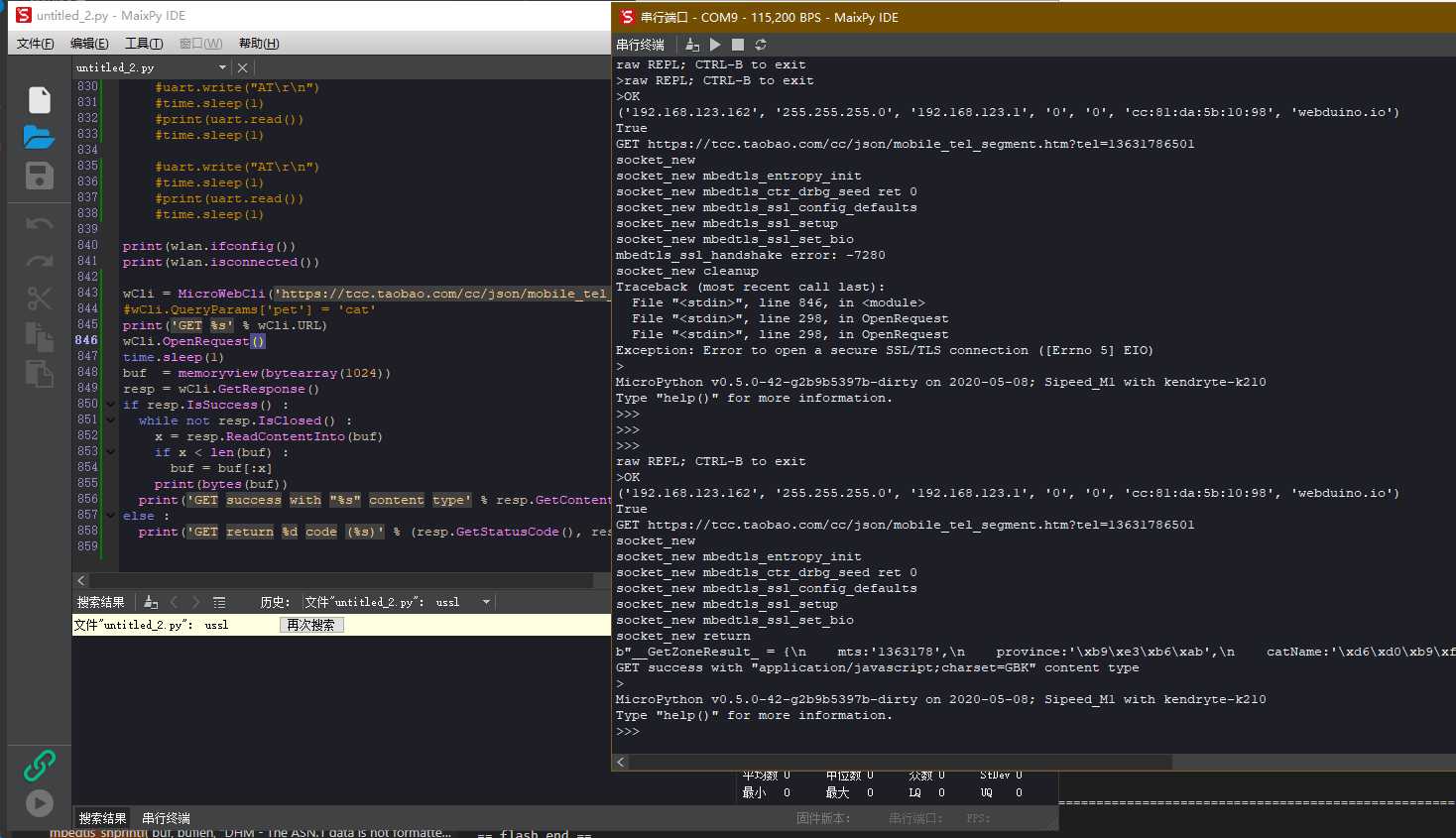Run the script with the sidebar play button
Screen dimensions: 1456x838
click(x=40, y=802)
